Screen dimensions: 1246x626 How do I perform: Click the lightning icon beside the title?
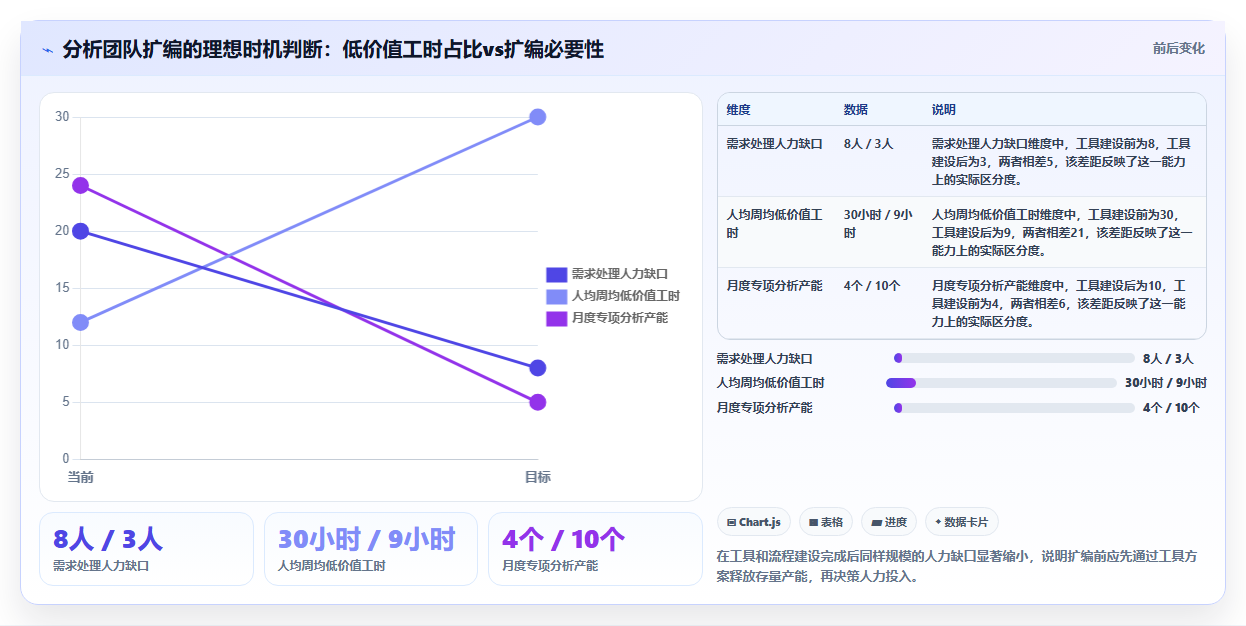coord(47,50)
